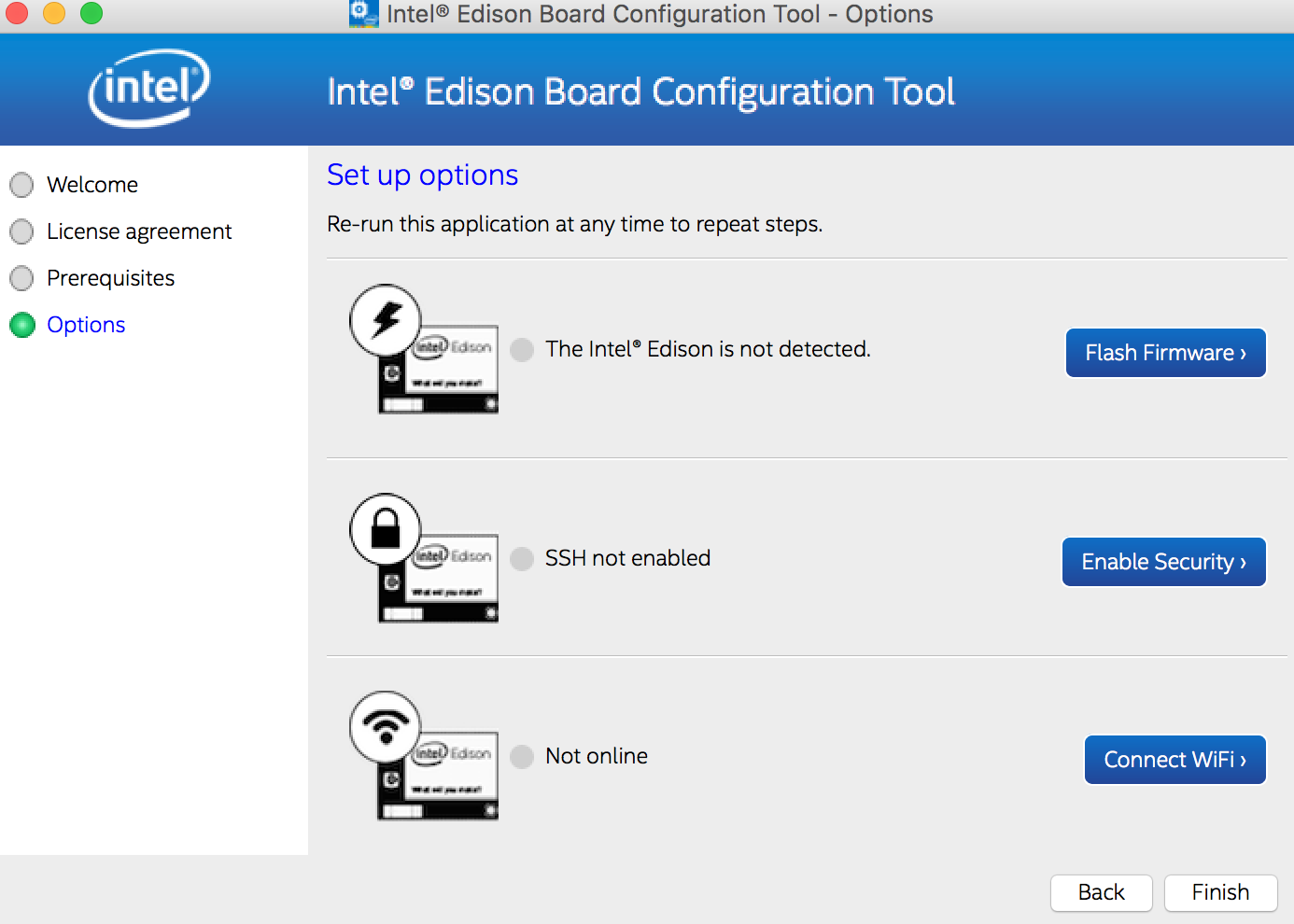
Task: Click the WiFi signal icon
Action: click(386, 727)
